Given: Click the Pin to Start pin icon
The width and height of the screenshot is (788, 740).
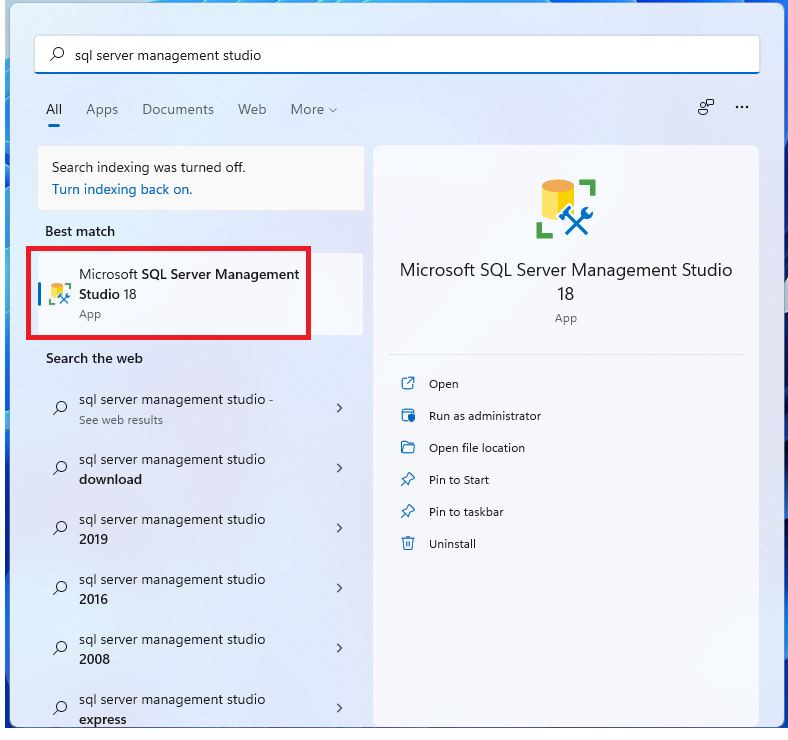Looking at the screenshot, I should pyautogui.click(x=408, y=480).
